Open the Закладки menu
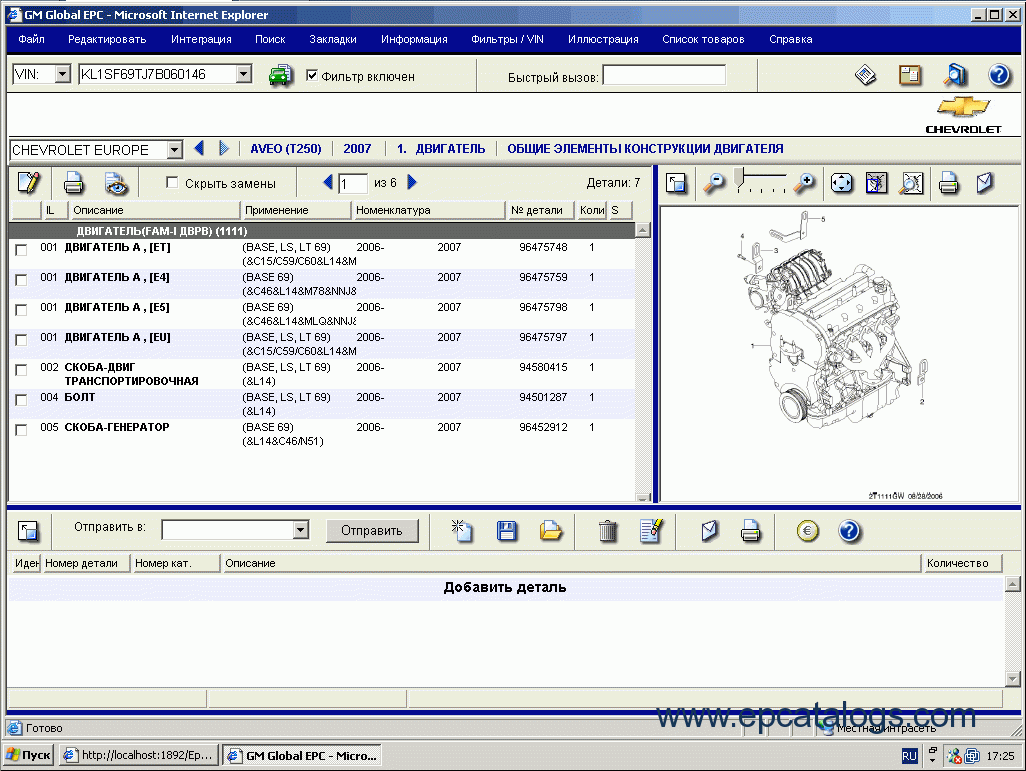Image resolution: width=1026 pixels, height=771 pixels. 333,39
